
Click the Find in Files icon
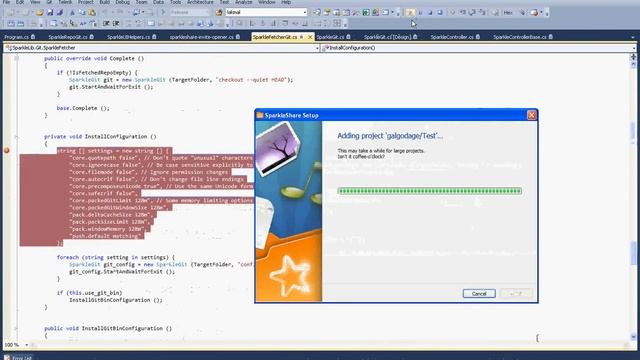point(219,12)
